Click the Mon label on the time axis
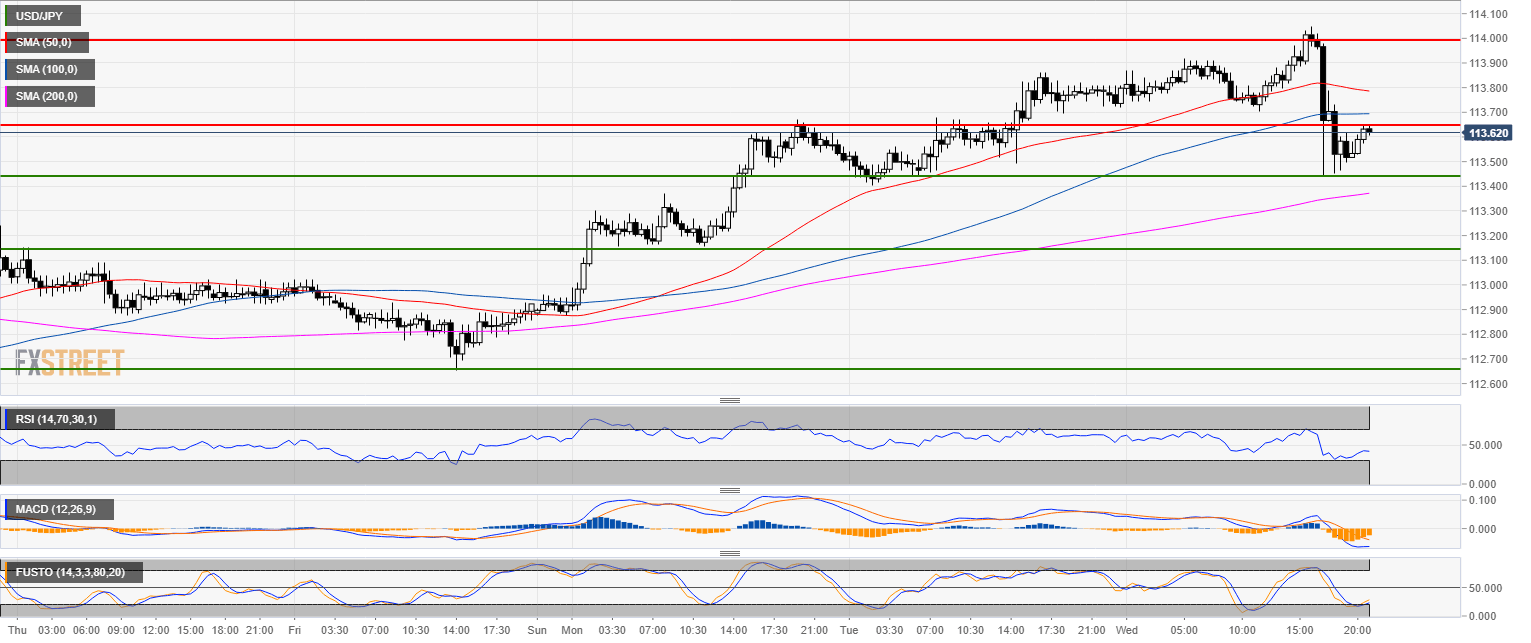Screen dimensions: 1531x643 click(572, 631)
